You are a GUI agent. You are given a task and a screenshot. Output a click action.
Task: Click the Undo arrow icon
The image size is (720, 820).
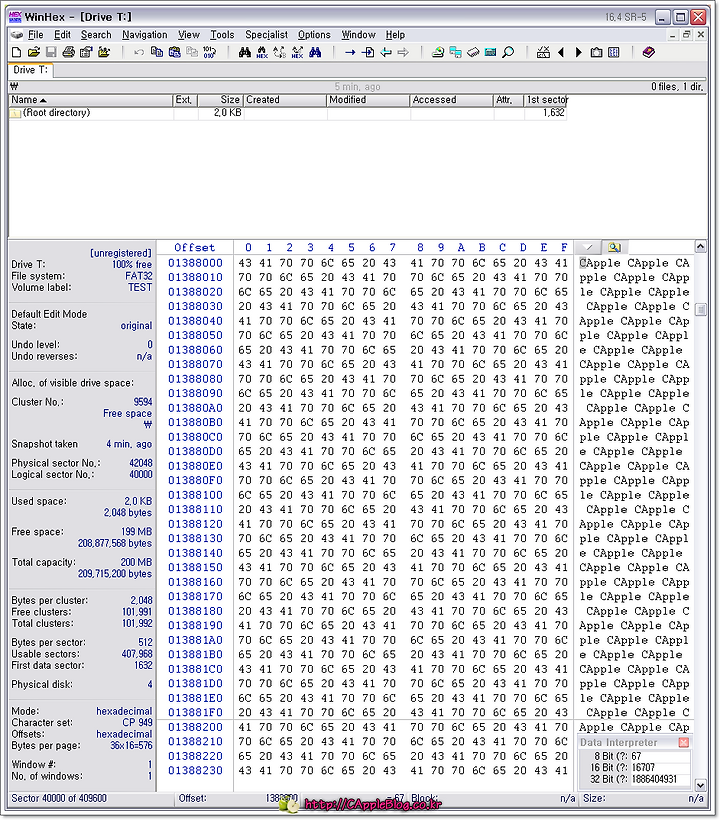[x=139, y=52]
